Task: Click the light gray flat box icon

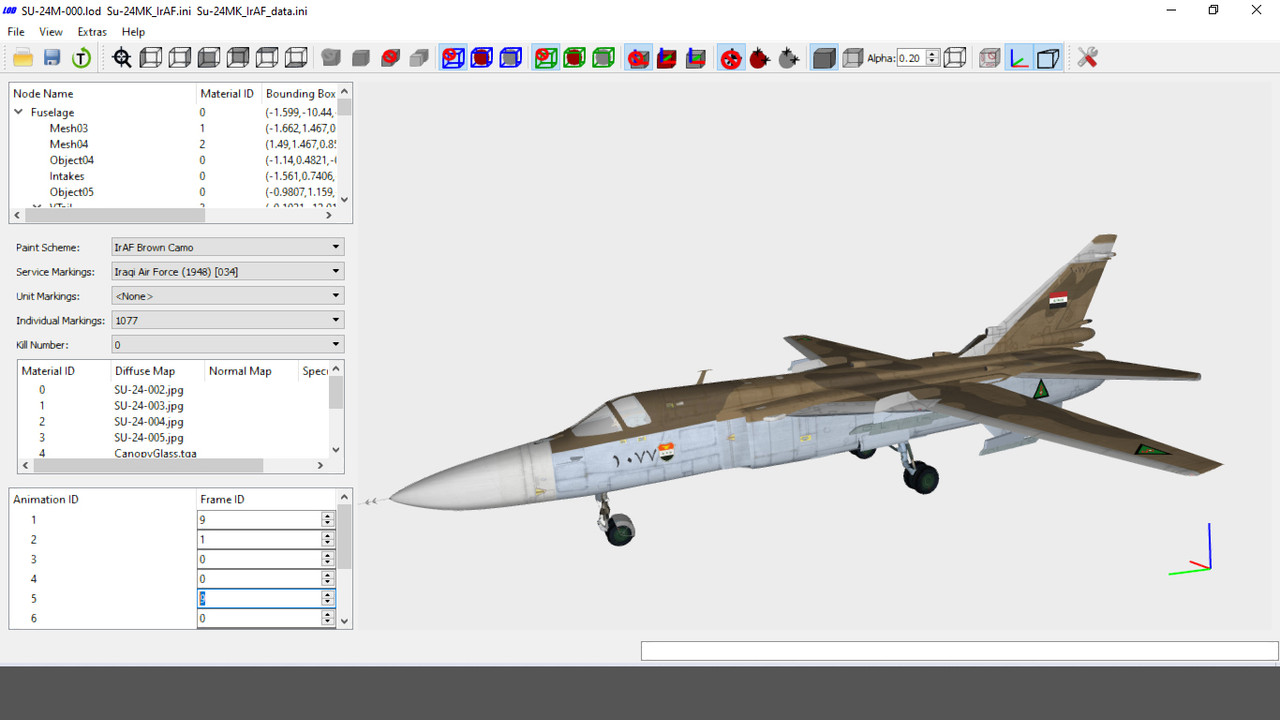Action: [419, 58]
